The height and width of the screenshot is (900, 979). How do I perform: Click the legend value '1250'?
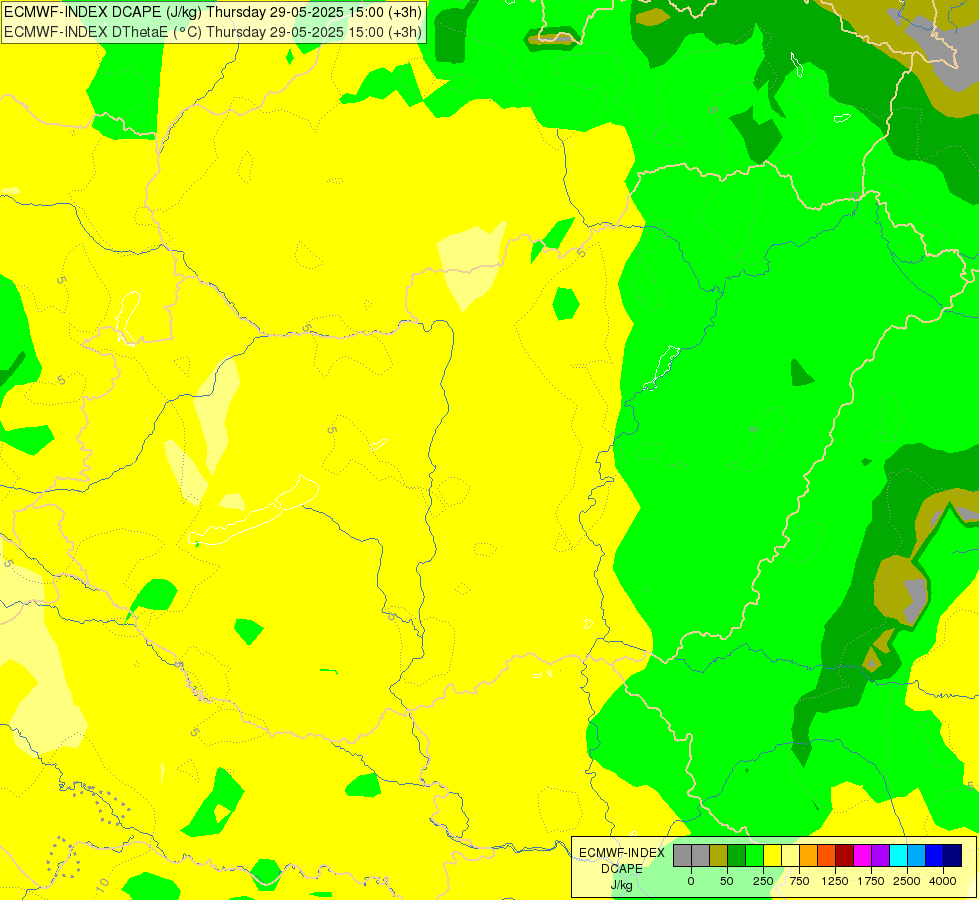[x=835, y=881]
